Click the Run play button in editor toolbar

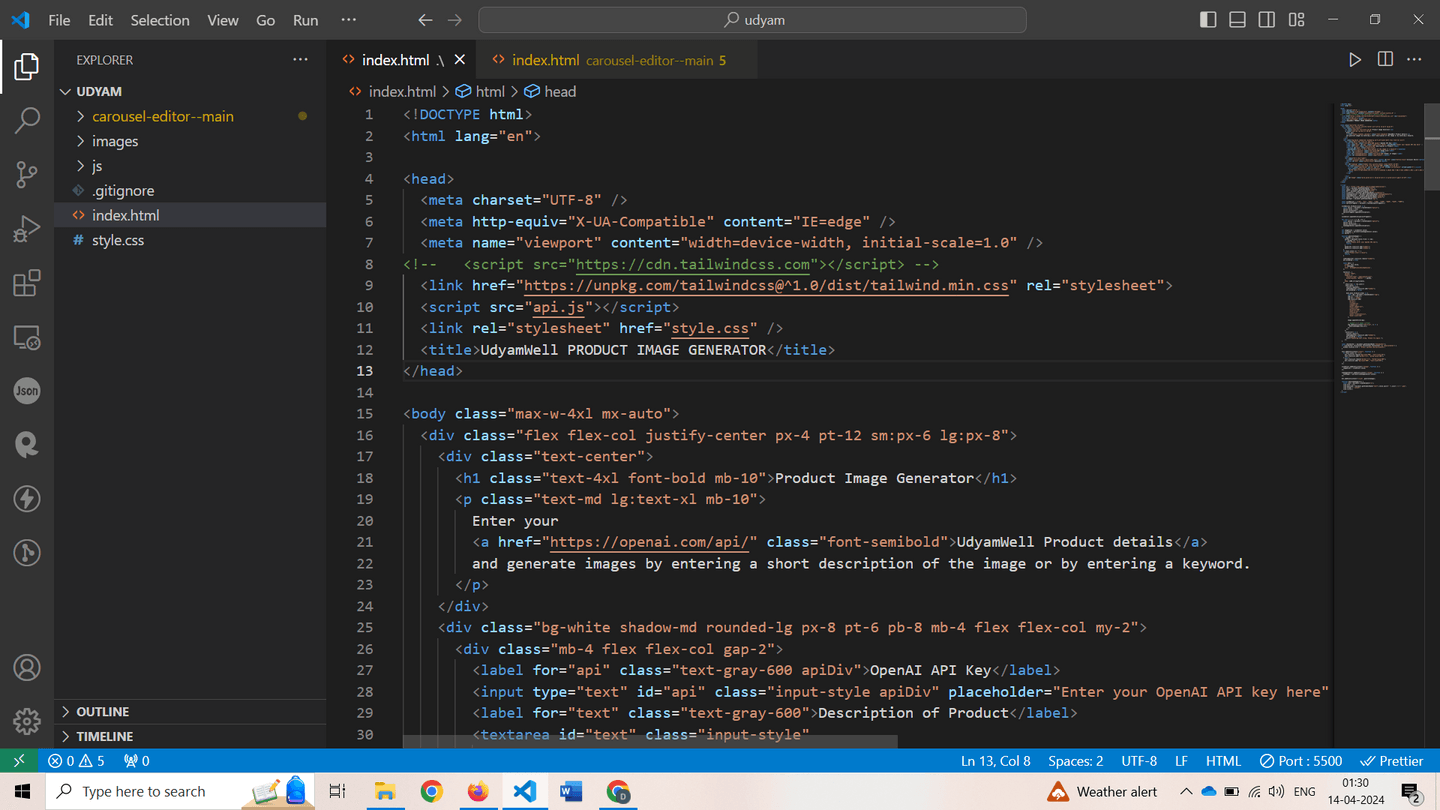tap(1355, 60)
